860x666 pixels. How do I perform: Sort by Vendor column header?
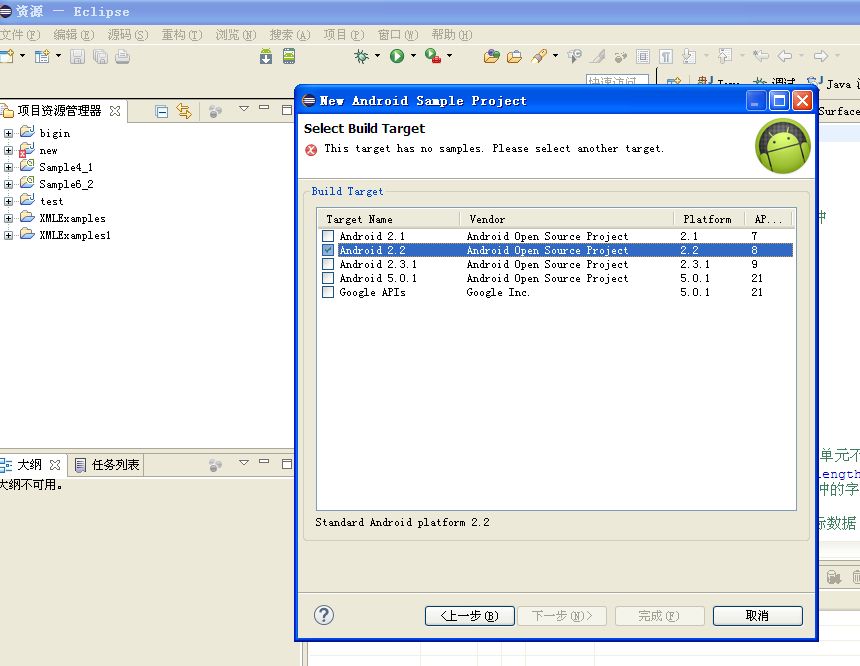(x=566, y=219)
